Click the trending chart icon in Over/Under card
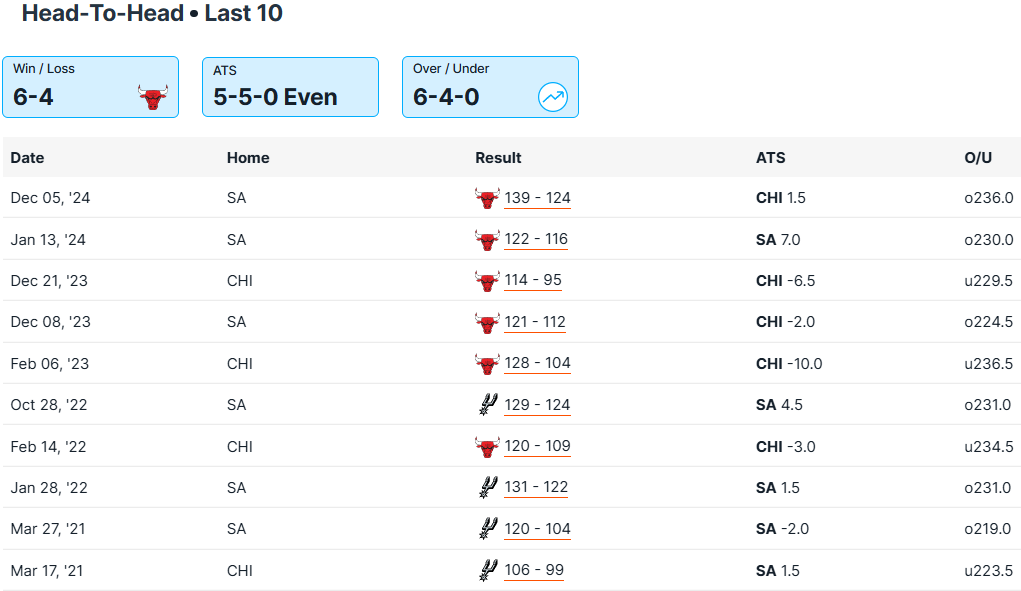Screen dimensions: 1021x591 (552, 97)
